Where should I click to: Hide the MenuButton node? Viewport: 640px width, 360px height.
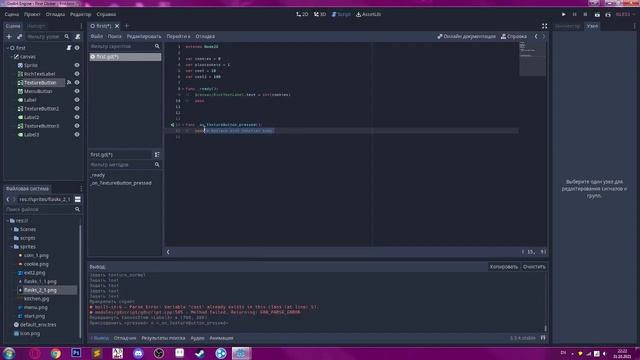(x=77, y=91)
